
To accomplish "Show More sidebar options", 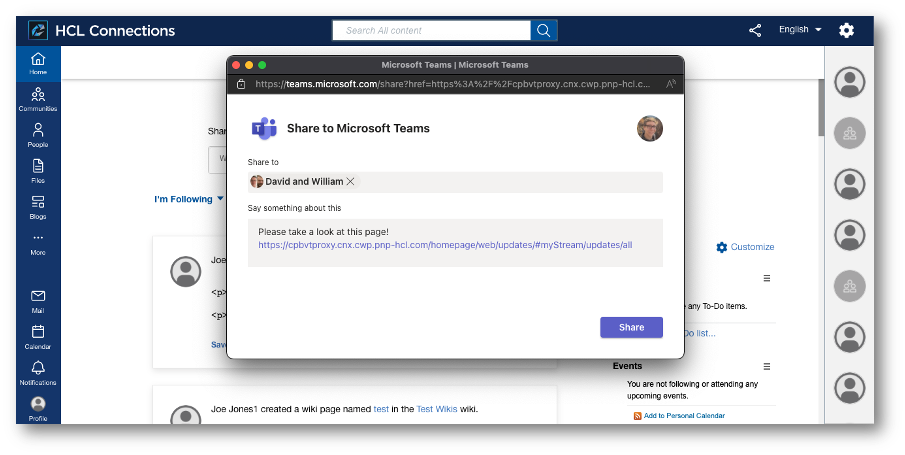I will coord(38,244).
